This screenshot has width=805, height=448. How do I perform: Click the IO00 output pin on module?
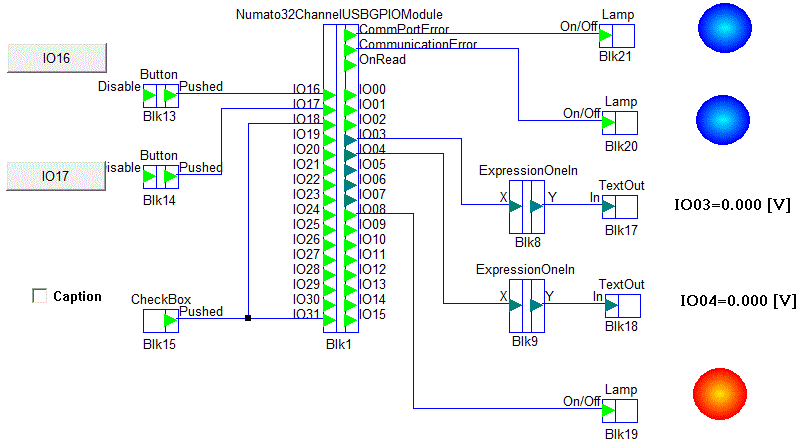tap(350, 95)
